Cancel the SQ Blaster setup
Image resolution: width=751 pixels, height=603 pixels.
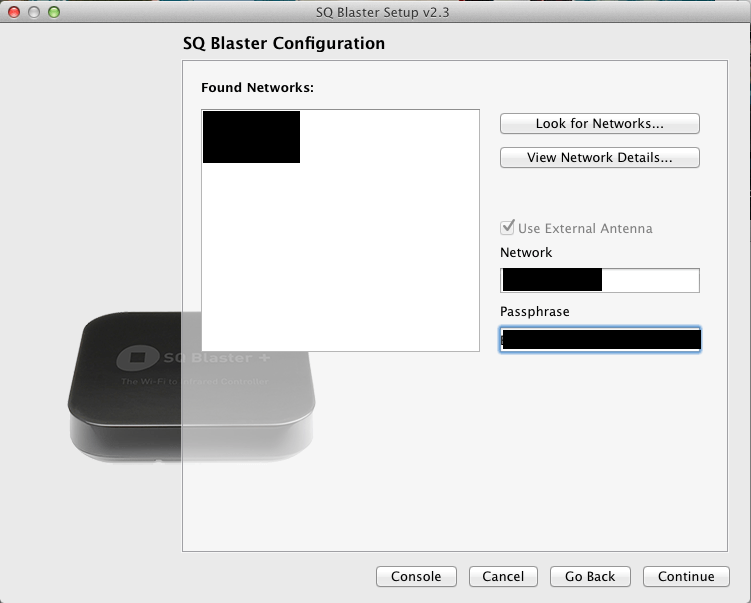(x=503, y=576)
